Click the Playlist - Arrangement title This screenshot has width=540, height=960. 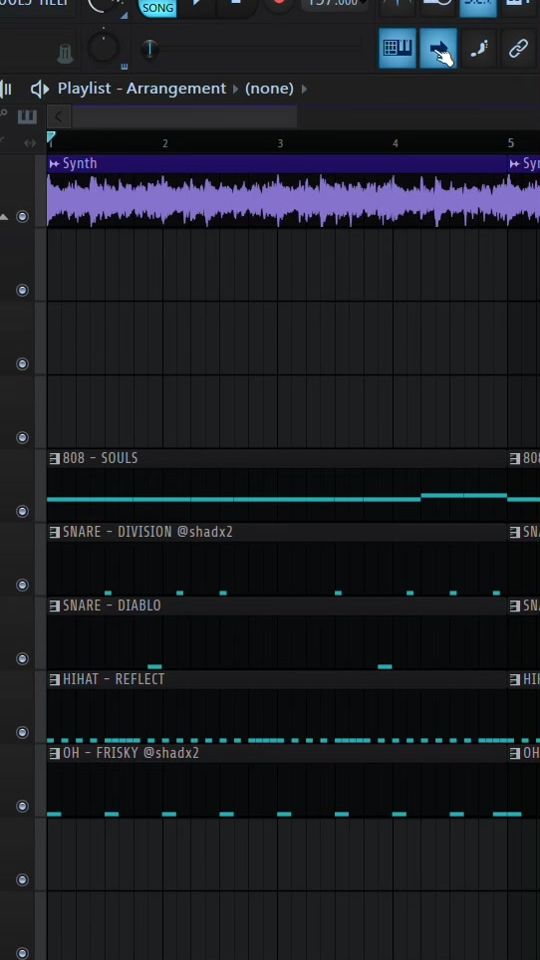click(x=141, y=89)
